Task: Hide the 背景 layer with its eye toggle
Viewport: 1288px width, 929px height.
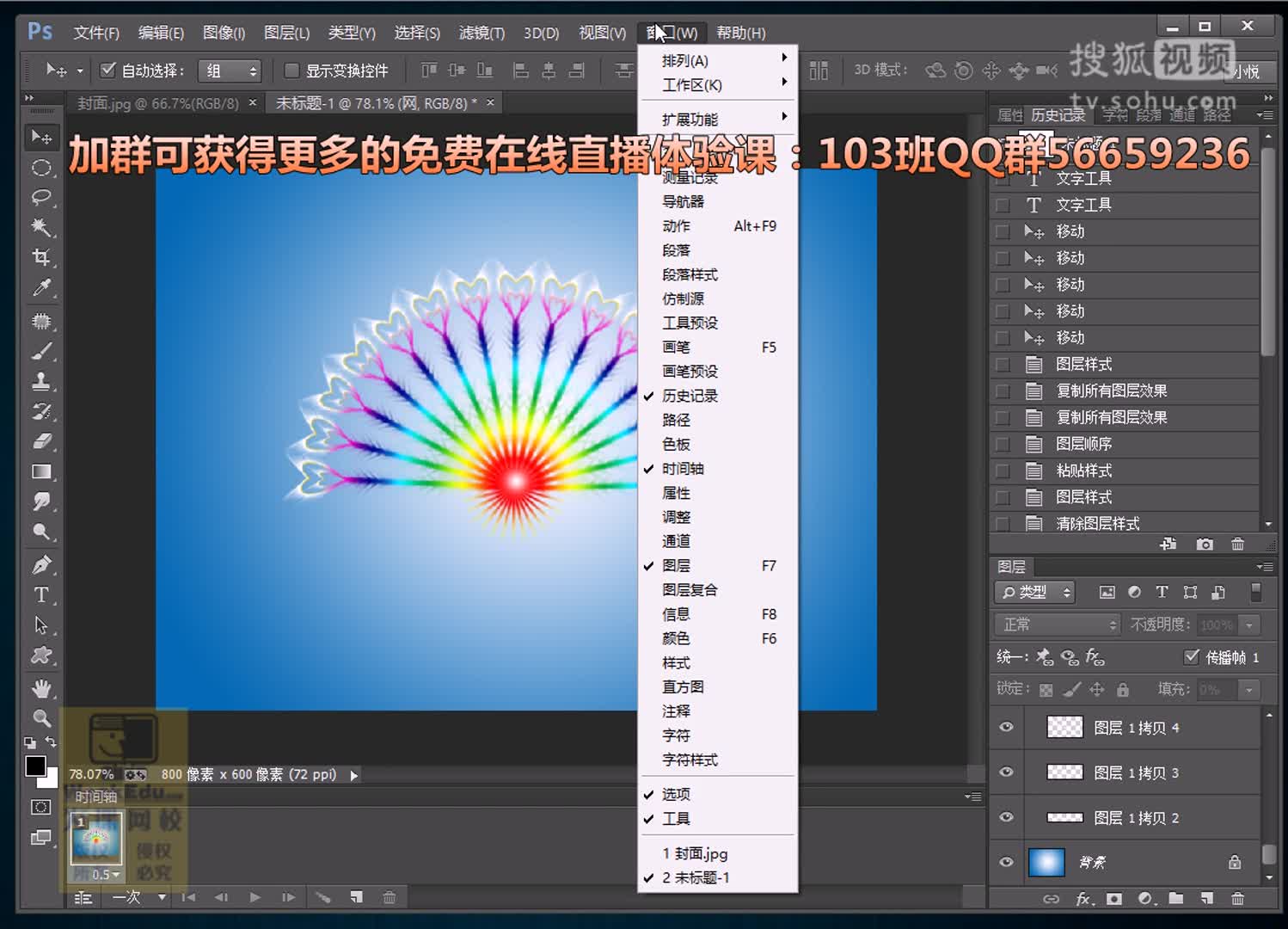Action: point(1005,863)
